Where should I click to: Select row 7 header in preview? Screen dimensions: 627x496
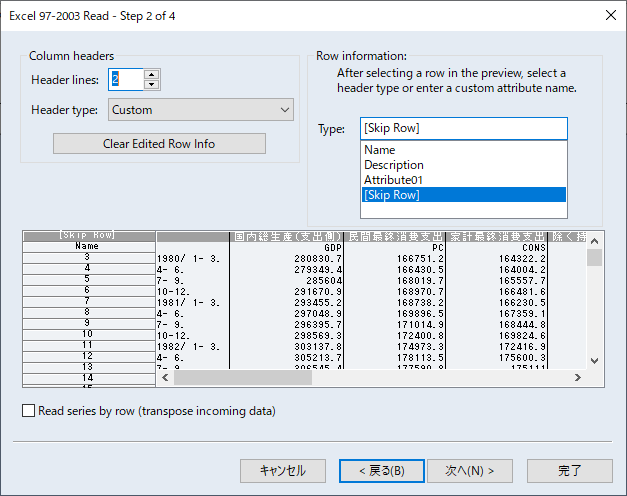coord(89,301)
